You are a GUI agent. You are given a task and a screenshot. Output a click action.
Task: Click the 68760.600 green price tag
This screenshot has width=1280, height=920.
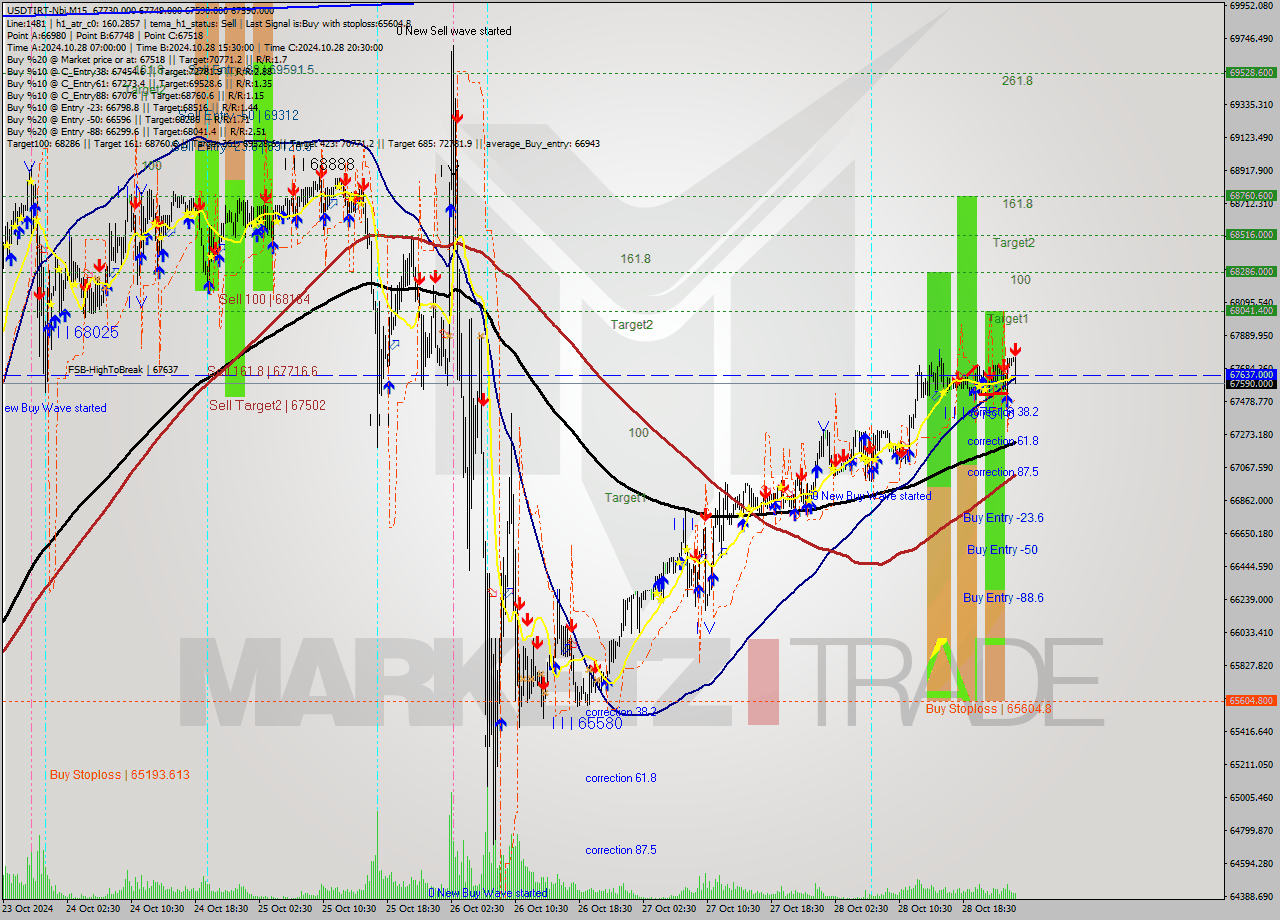click(x=1250, y=196)
